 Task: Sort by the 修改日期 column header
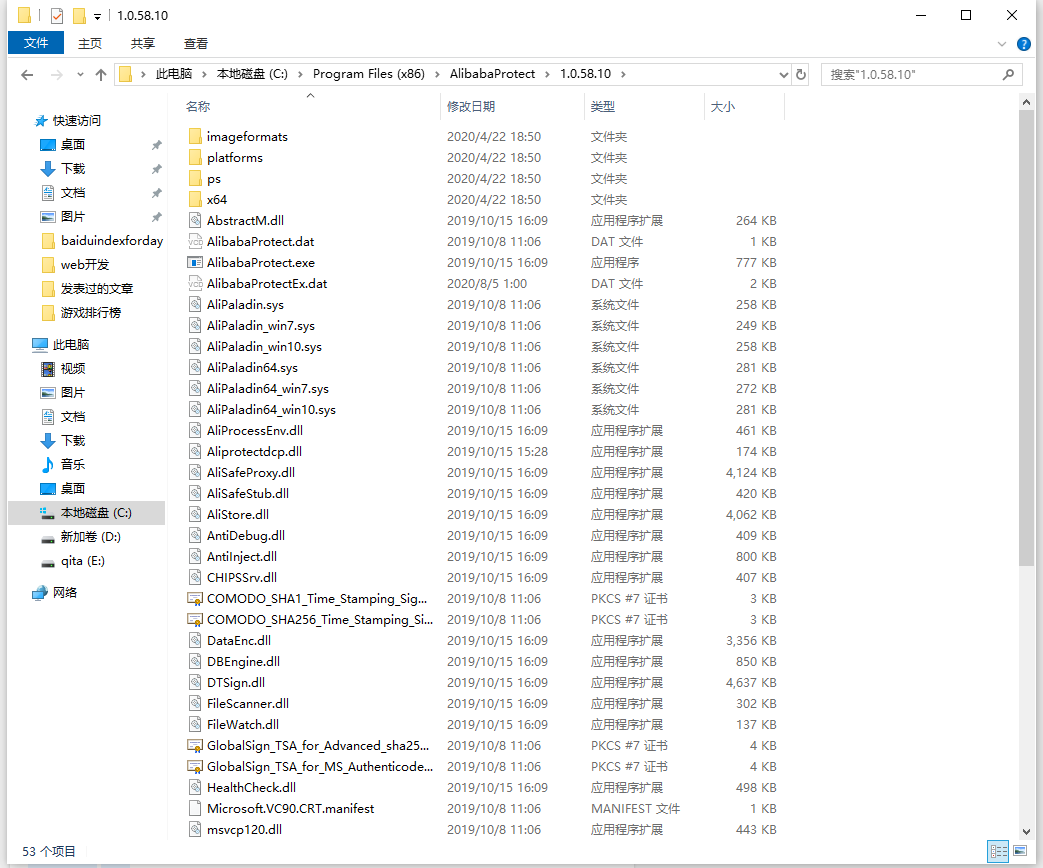point(471,106)
